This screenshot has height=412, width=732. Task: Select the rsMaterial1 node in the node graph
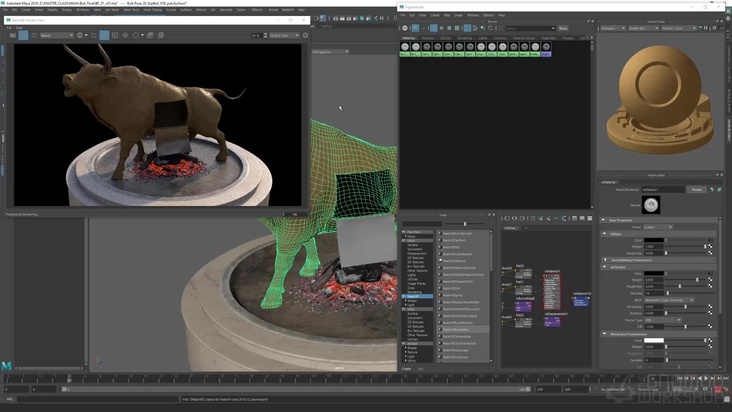pos(552,289)
